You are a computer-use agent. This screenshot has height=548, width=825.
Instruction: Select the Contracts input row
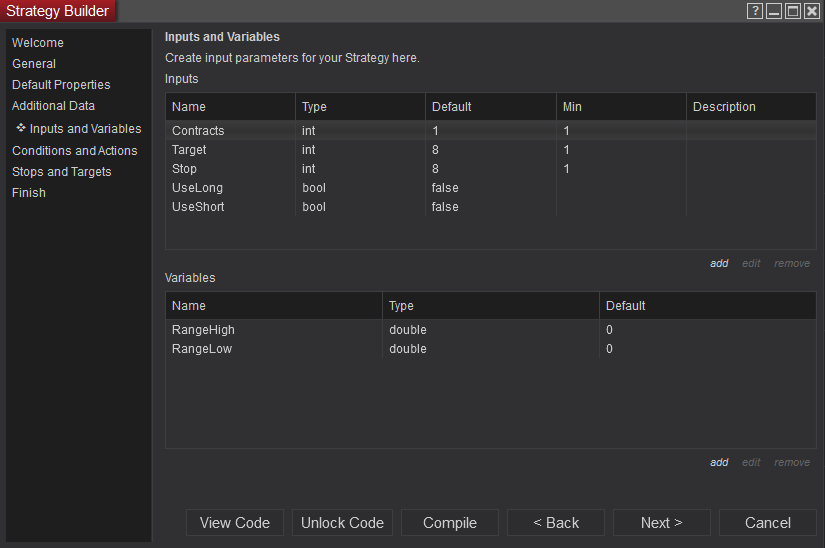(x=198, y=131)
